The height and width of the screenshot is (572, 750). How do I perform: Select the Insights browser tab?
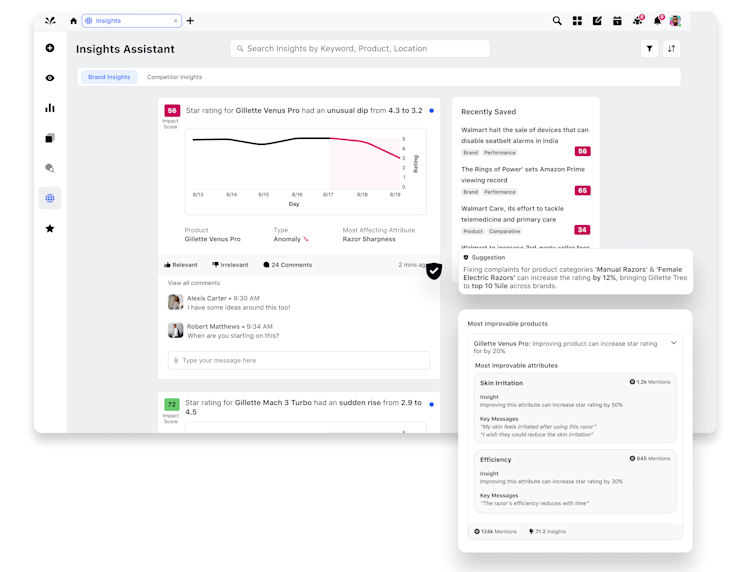point(132,21)
